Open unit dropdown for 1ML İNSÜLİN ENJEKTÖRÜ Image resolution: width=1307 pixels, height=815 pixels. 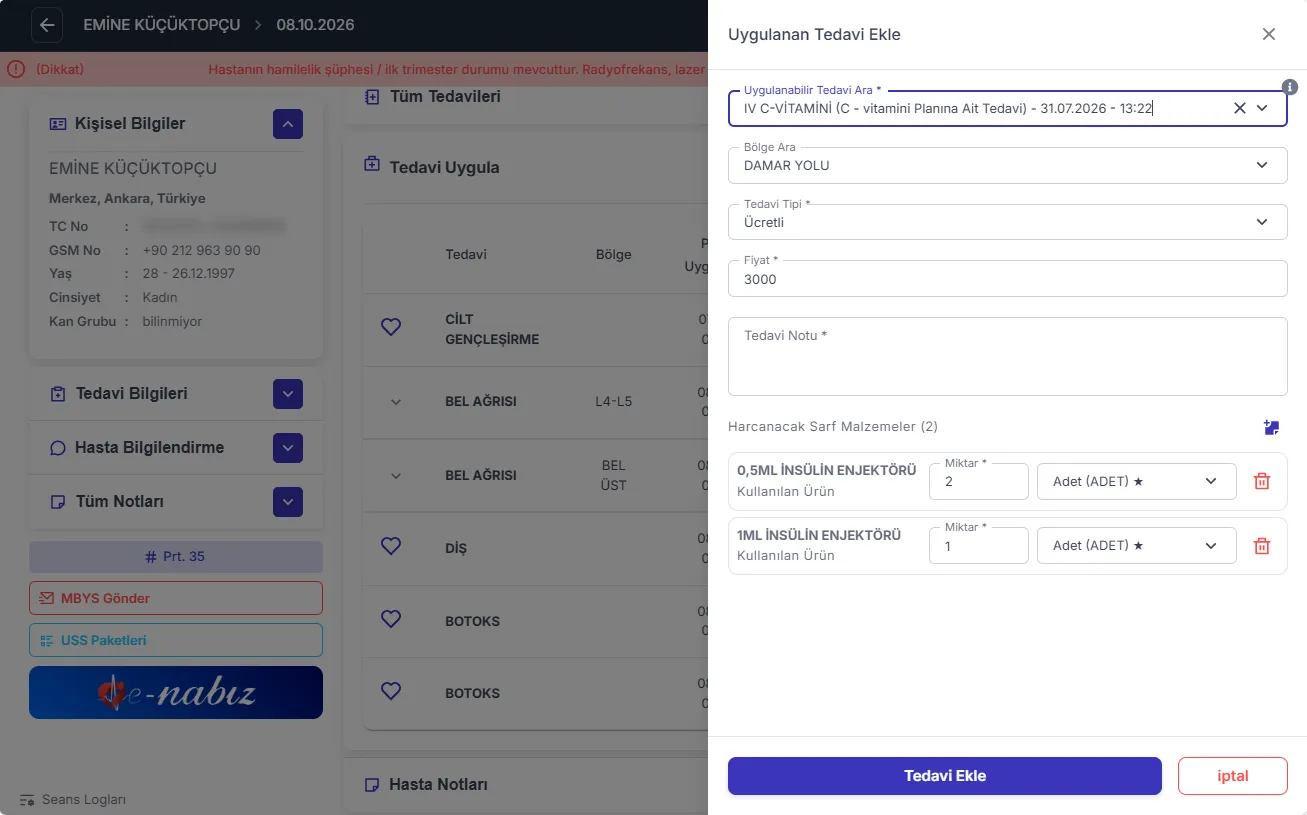[x=1136, y=545]
